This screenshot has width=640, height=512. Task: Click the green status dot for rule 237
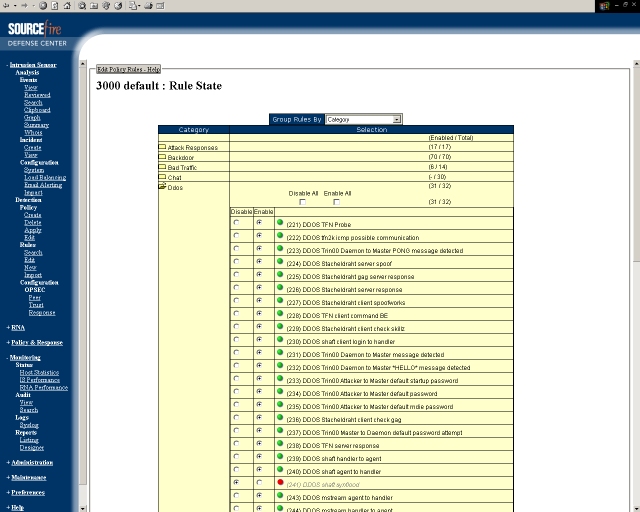[280, 430]
